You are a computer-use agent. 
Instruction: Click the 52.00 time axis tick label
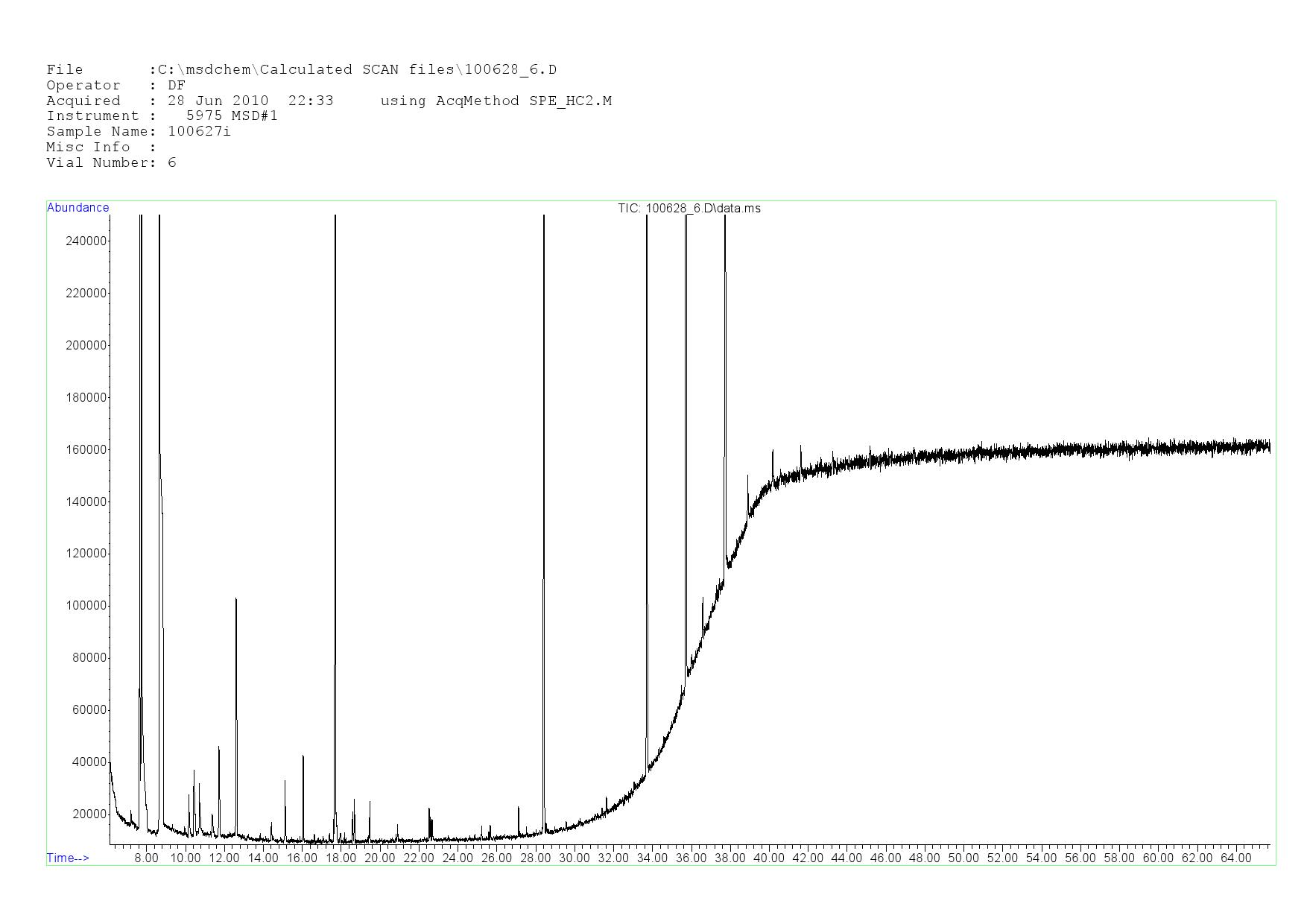1001,858
